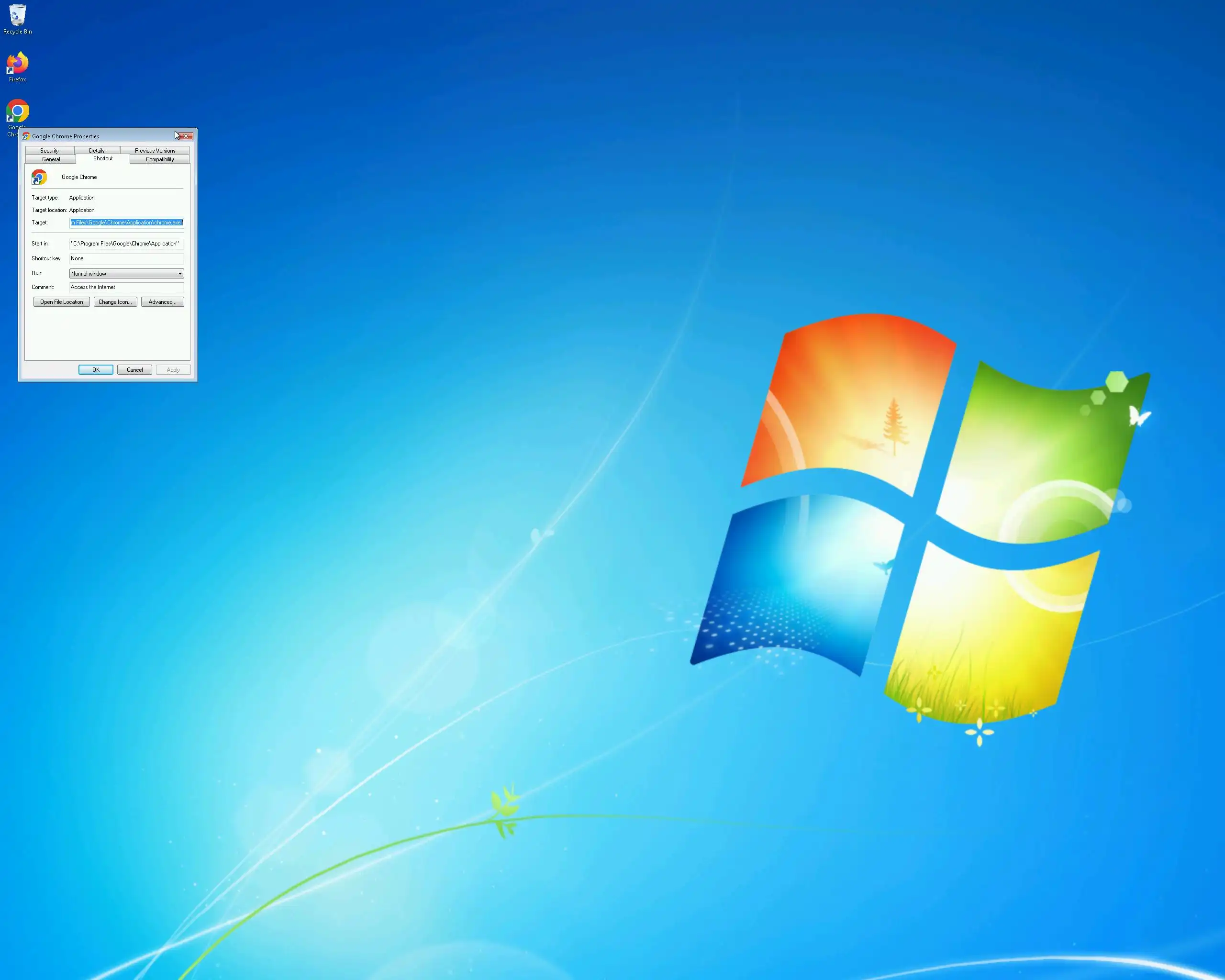Focus the Shortcut key field
1225x980 pixels.
(x=126, y=258)
